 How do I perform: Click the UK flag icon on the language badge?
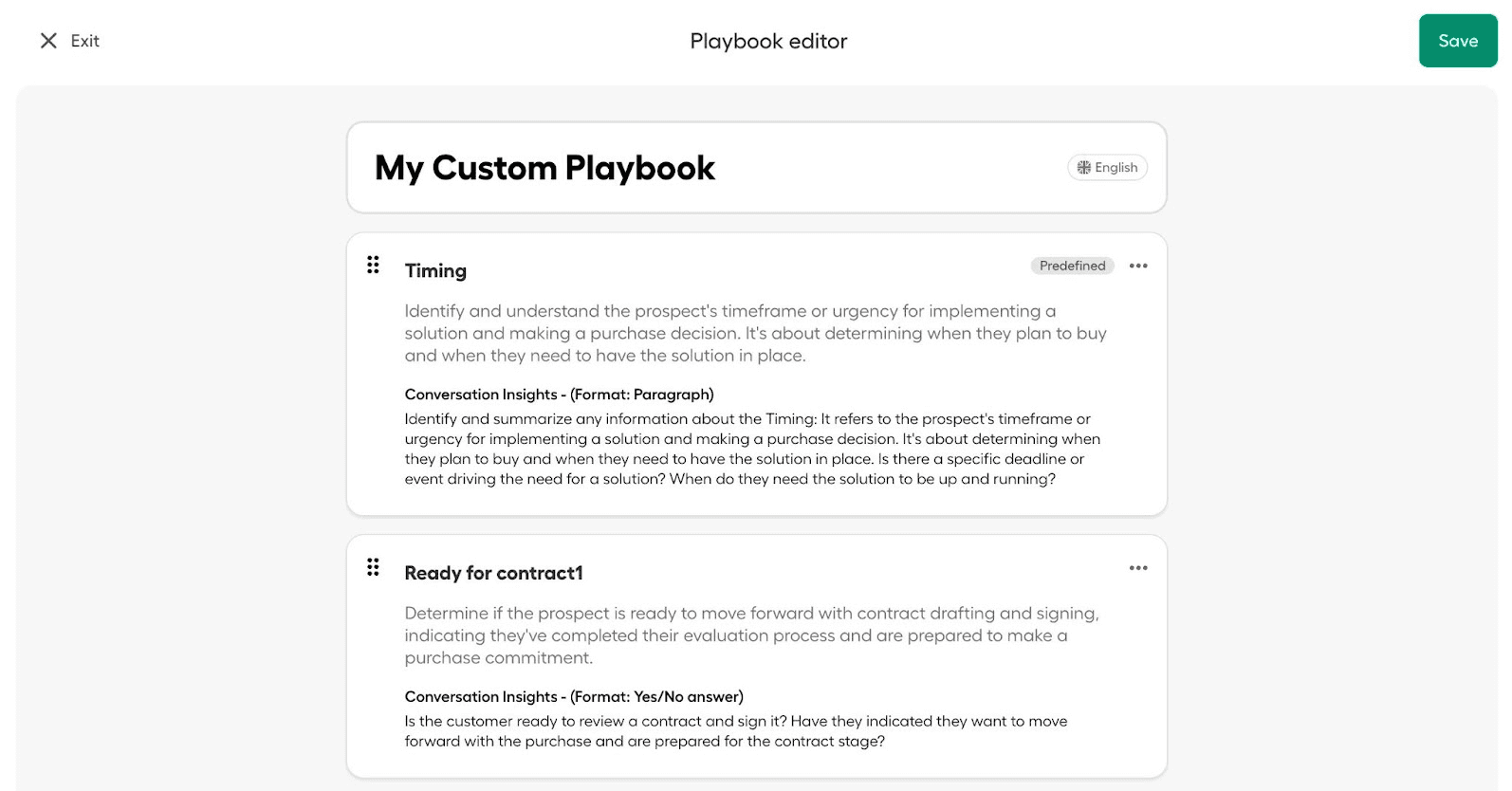(1083, 167)
